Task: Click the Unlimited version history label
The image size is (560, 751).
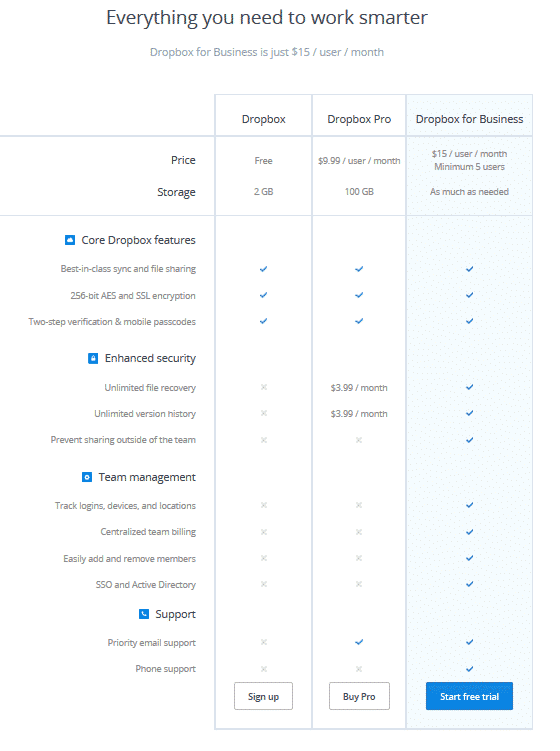Action: click(x=145, y=413)
